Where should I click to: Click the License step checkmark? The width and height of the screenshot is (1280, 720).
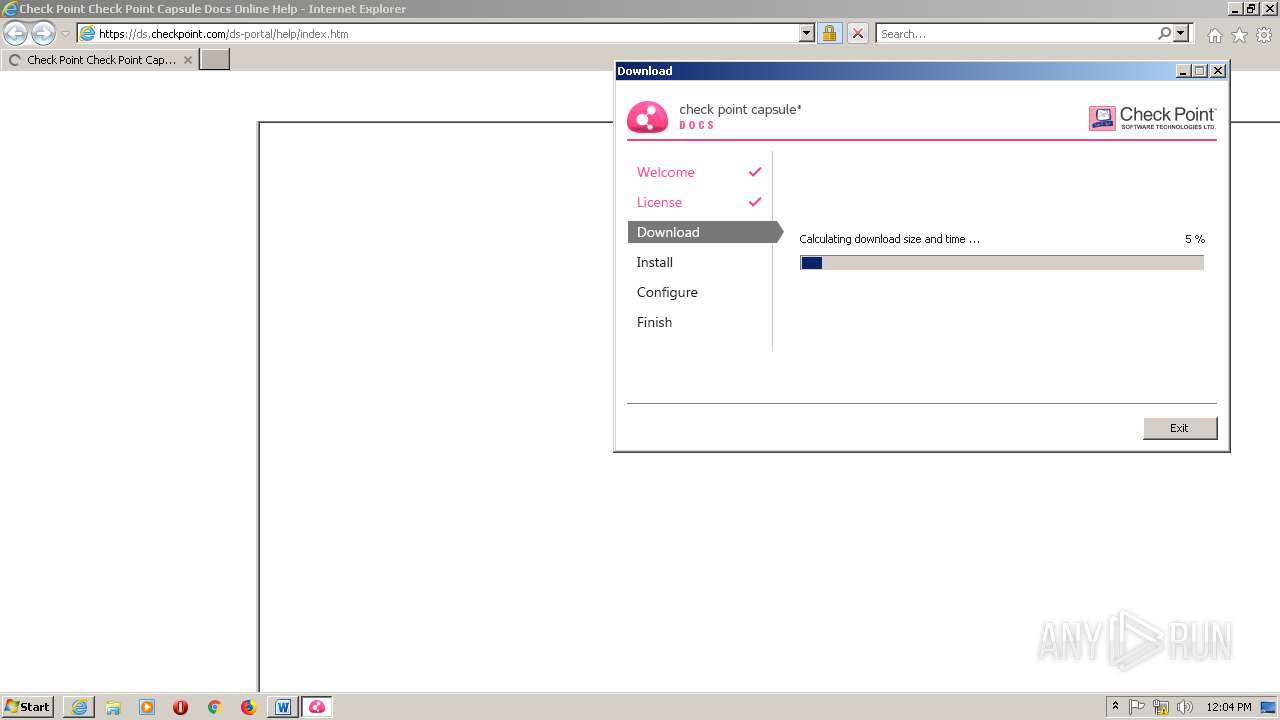click(755, 202)
